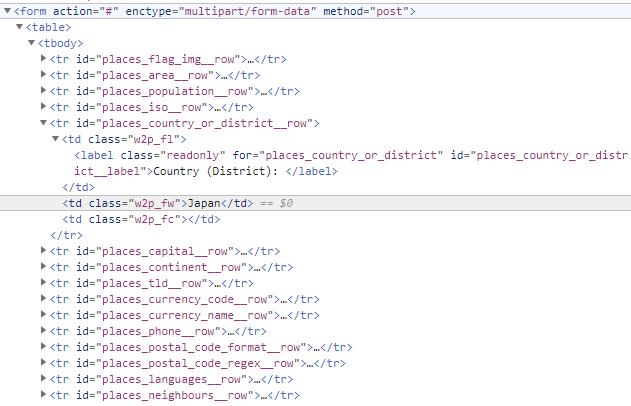631x406 pixels.
Task: Collapse the form element node
Action: (x=7, y=11)
